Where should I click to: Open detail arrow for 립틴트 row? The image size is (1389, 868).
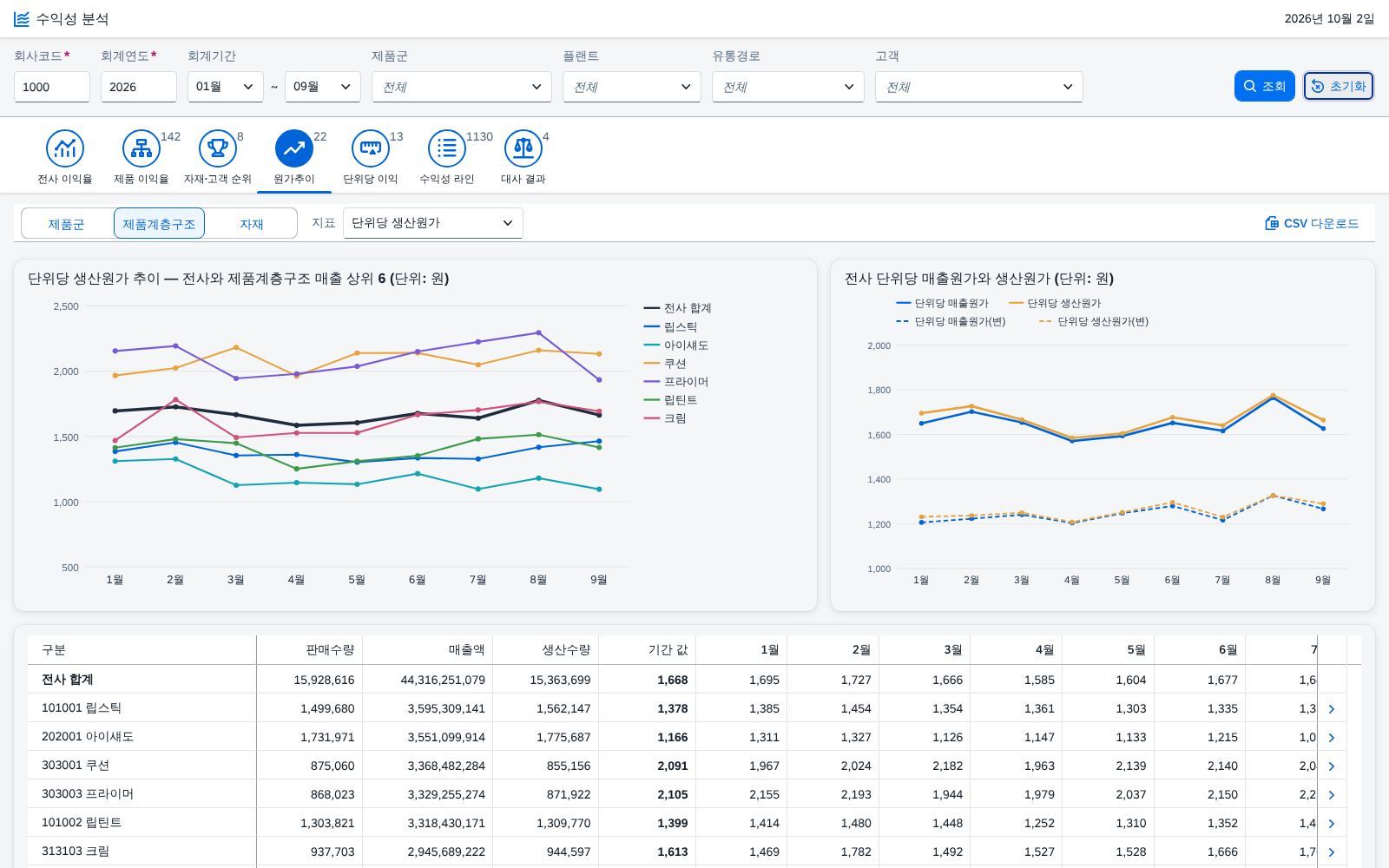1331,824
